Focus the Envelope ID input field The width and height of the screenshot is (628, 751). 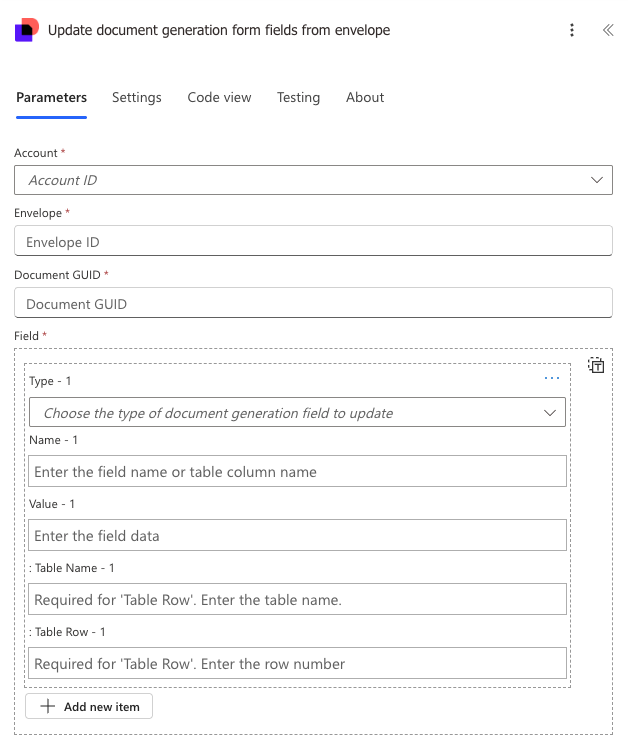tap(313, 242)
